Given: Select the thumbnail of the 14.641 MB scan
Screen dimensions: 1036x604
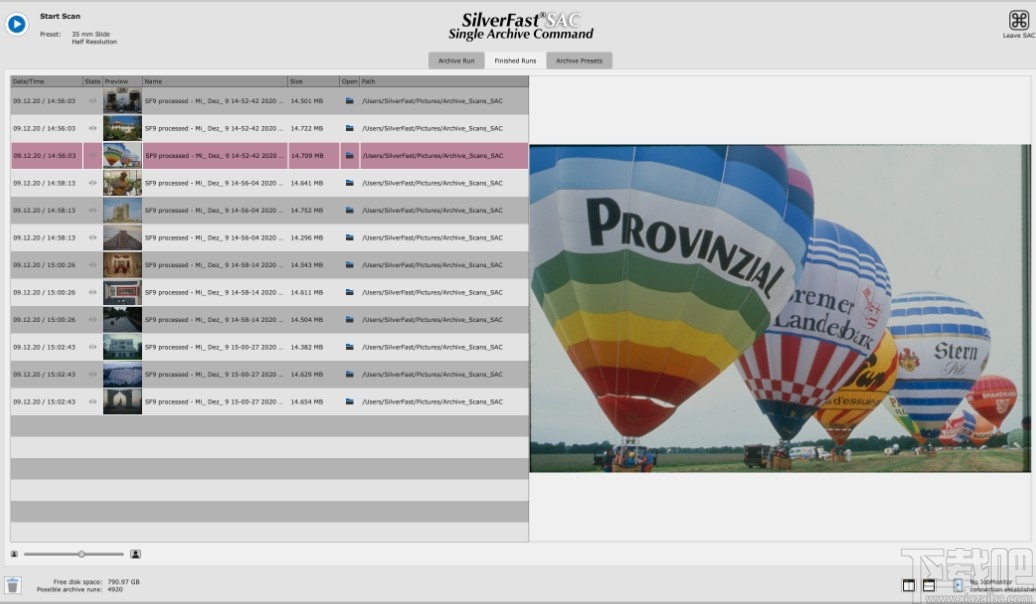Looking at the screenshot, I should (122, 183).
